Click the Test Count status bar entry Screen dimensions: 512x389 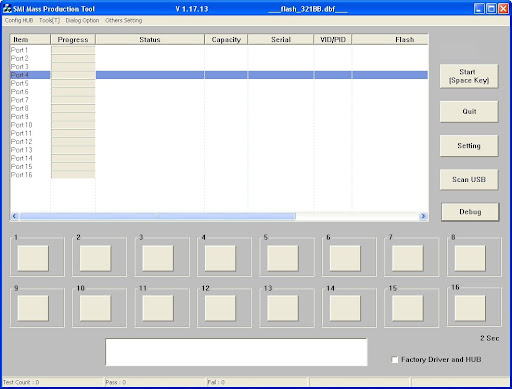[21, 382]
